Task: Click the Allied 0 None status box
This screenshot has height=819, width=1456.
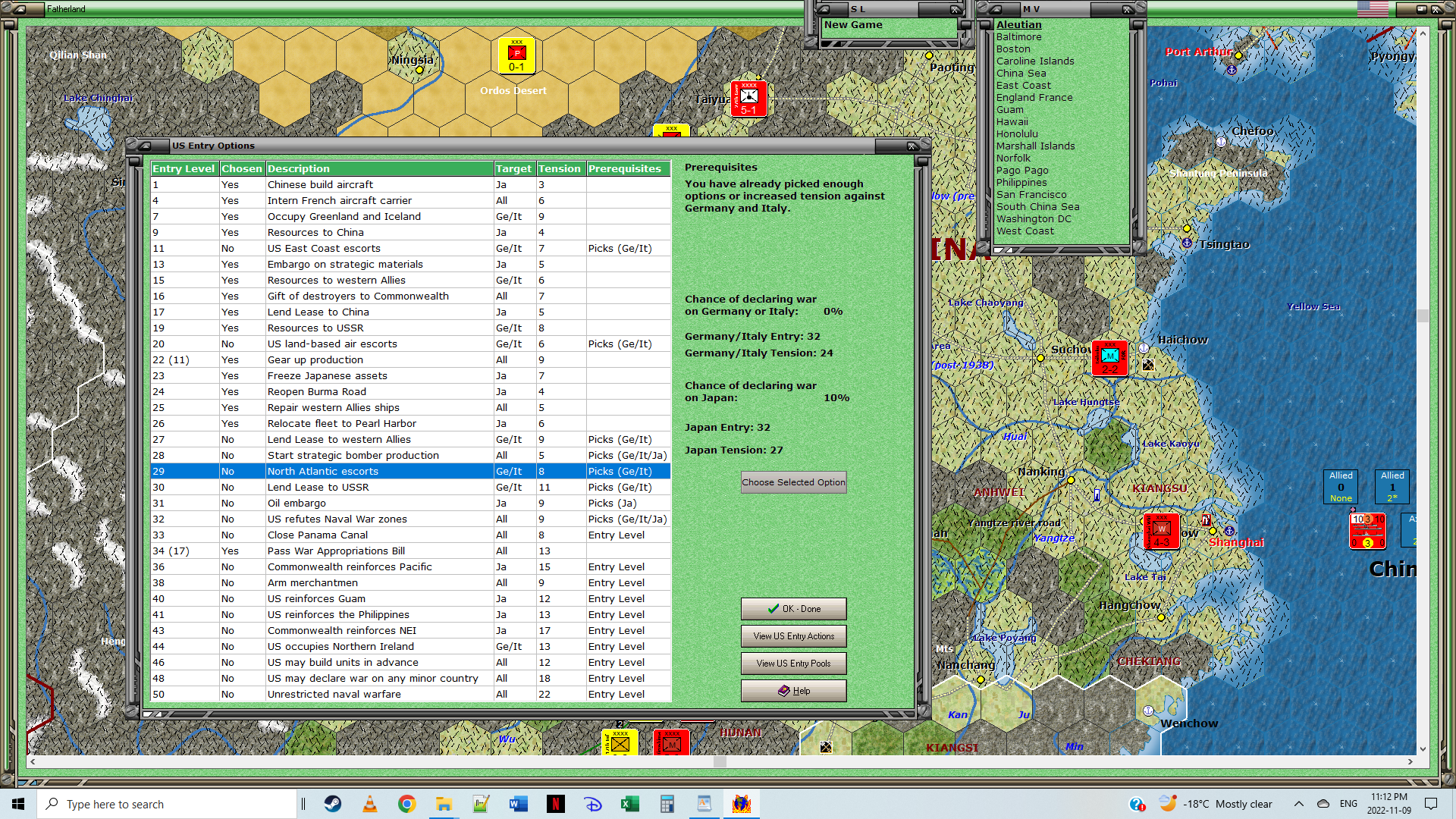Action: pos(1340,486)
